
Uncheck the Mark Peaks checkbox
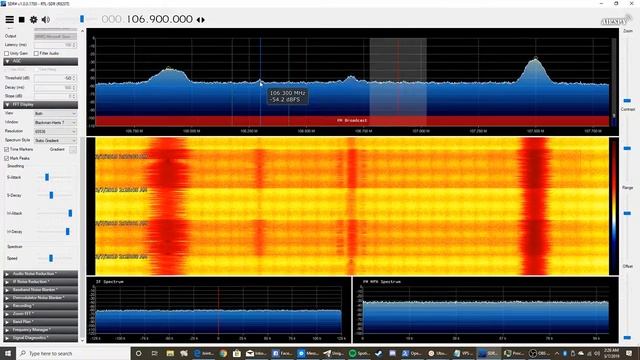[7, 158]
